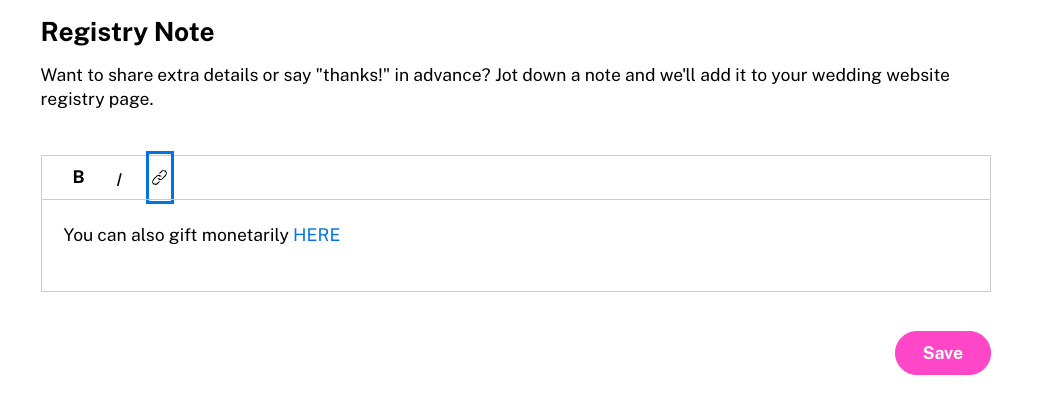The width and height of the screenshot is (1045, 408).
Task: Save the registry note
Action: tap(942, 353)
